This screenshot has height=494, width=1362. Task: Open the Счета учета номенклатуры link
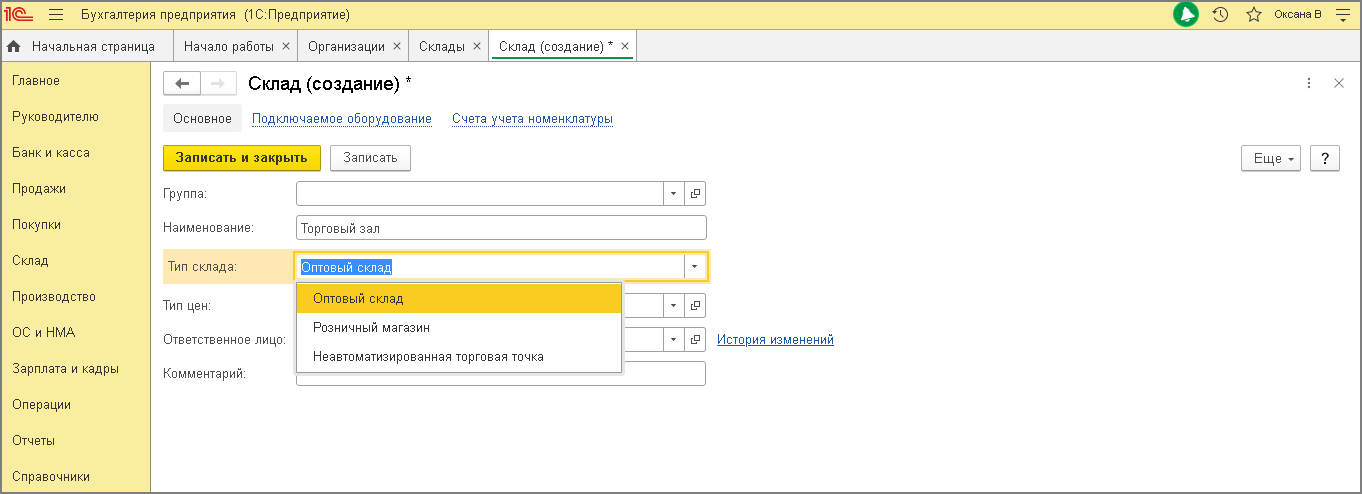pyautogui.click(x=532, y=119)
